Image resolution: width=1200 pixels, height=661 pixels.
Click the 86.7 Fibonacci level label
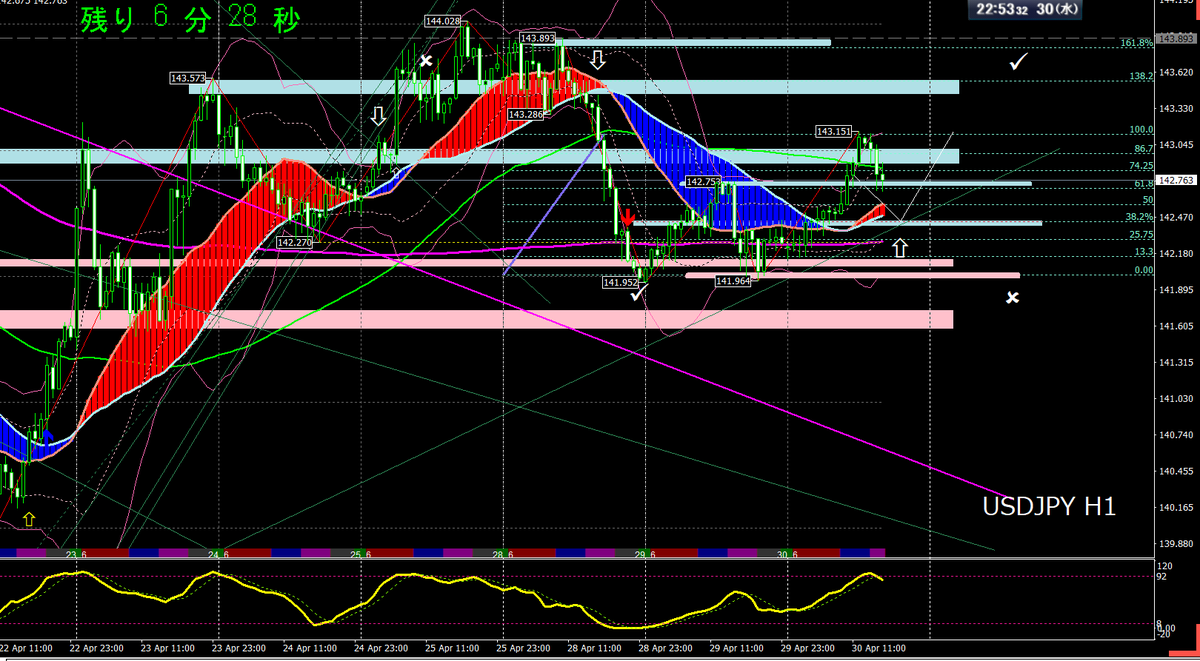click(x=1145, y=148)
